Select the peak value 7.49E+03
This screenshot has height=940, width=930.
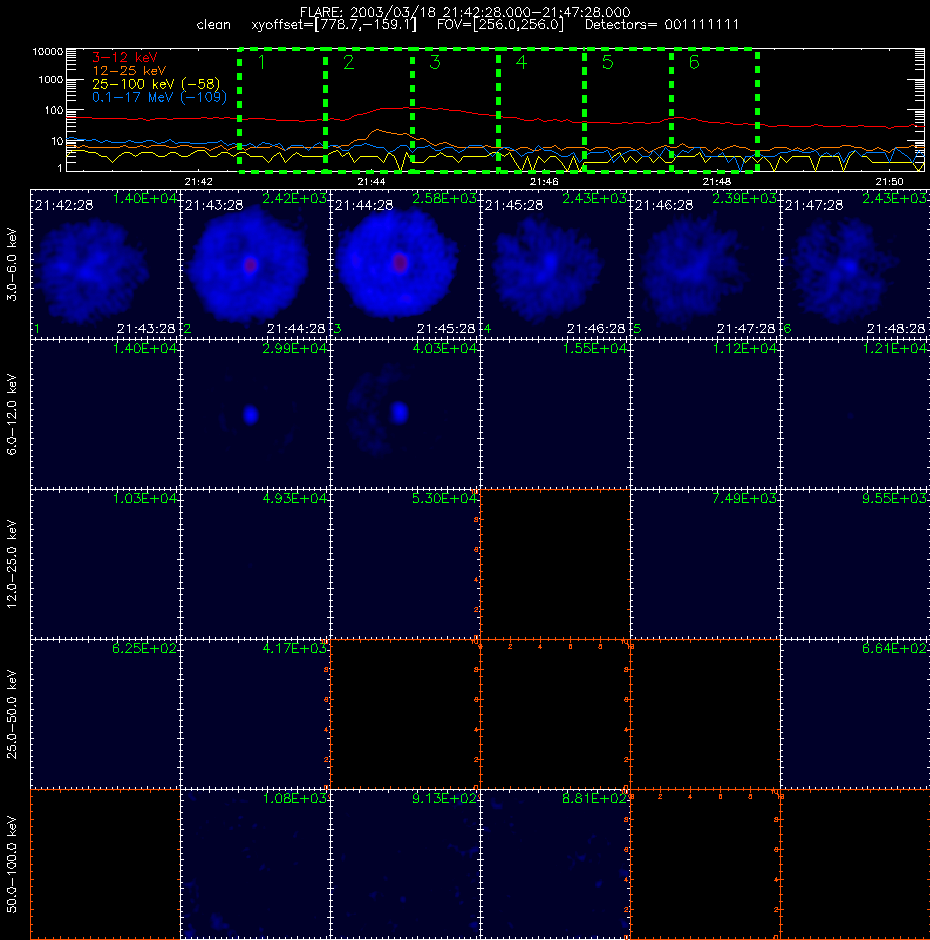[744, 498]
